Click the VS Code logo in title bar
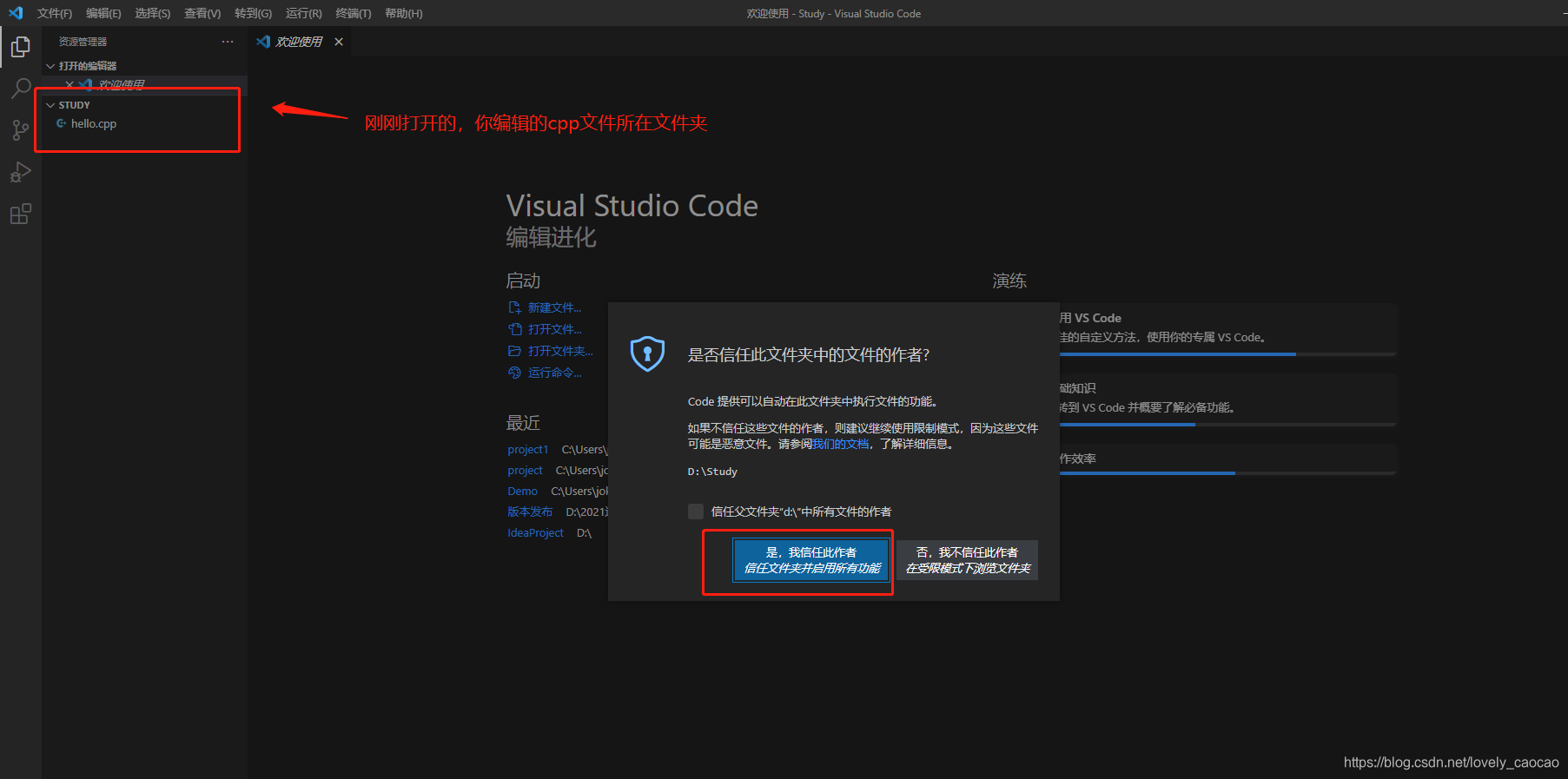 click(16, 13)
